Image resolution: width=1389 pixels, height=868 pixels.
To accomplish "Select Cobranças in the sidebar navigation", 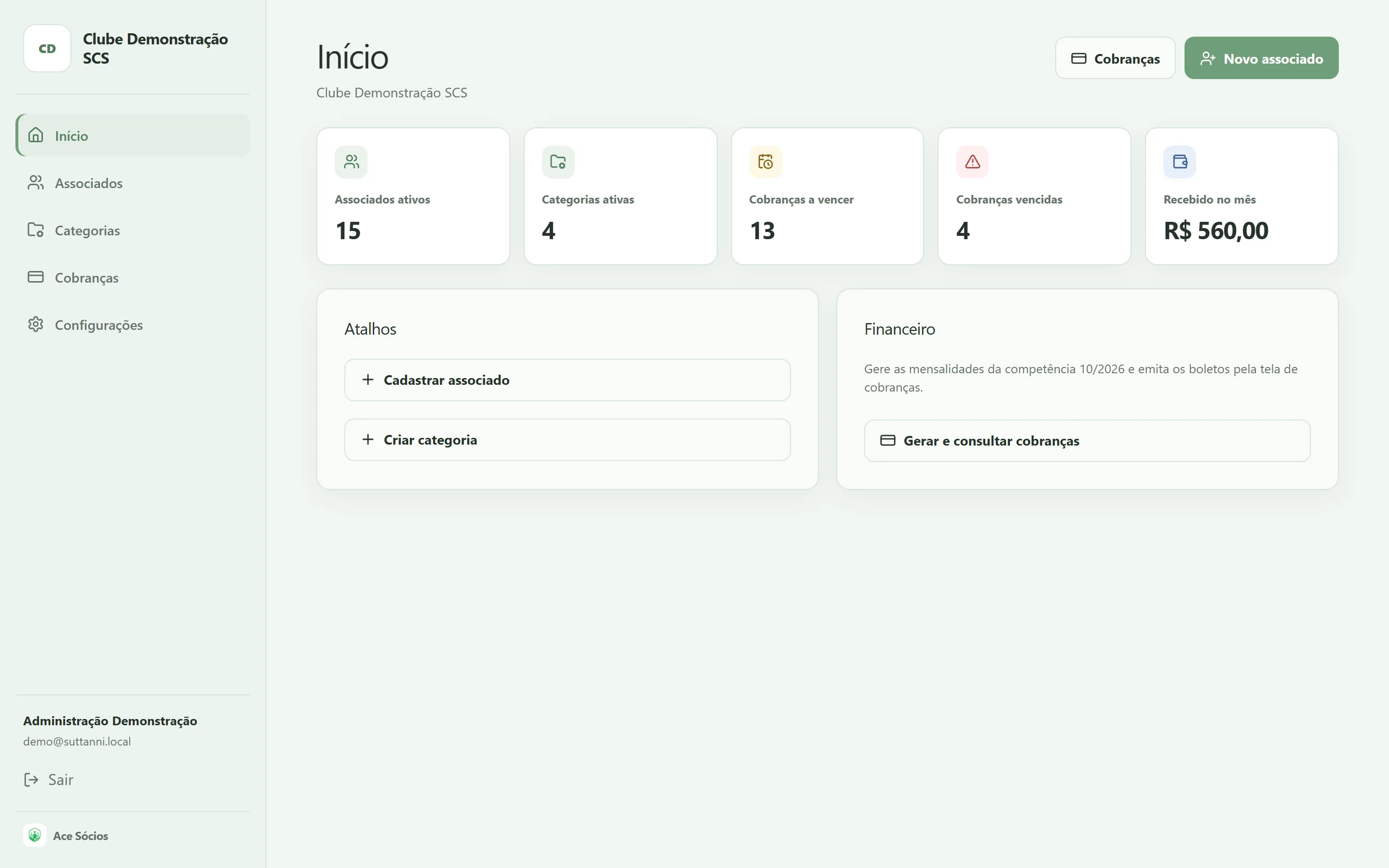I will (x=133, y=278).
